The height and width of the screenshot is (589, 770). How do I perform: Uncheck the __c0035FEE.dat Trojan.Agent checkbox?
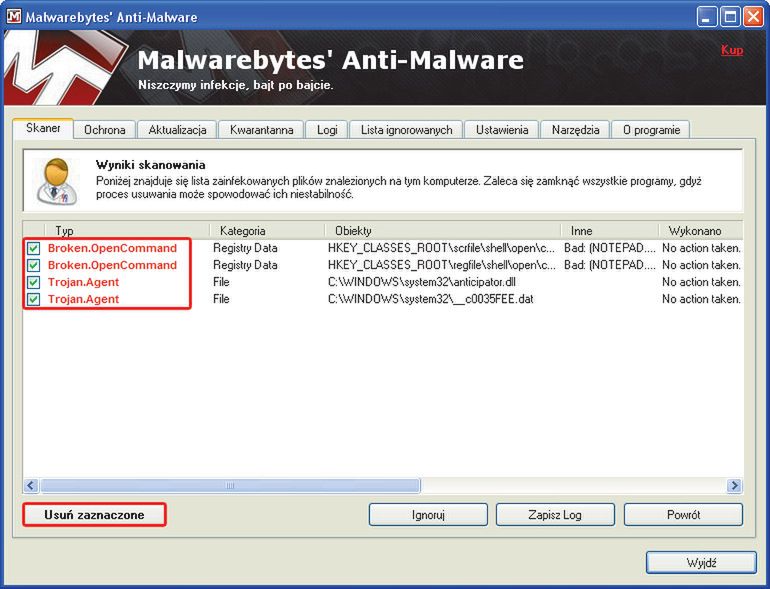click(x=33, y=299)
